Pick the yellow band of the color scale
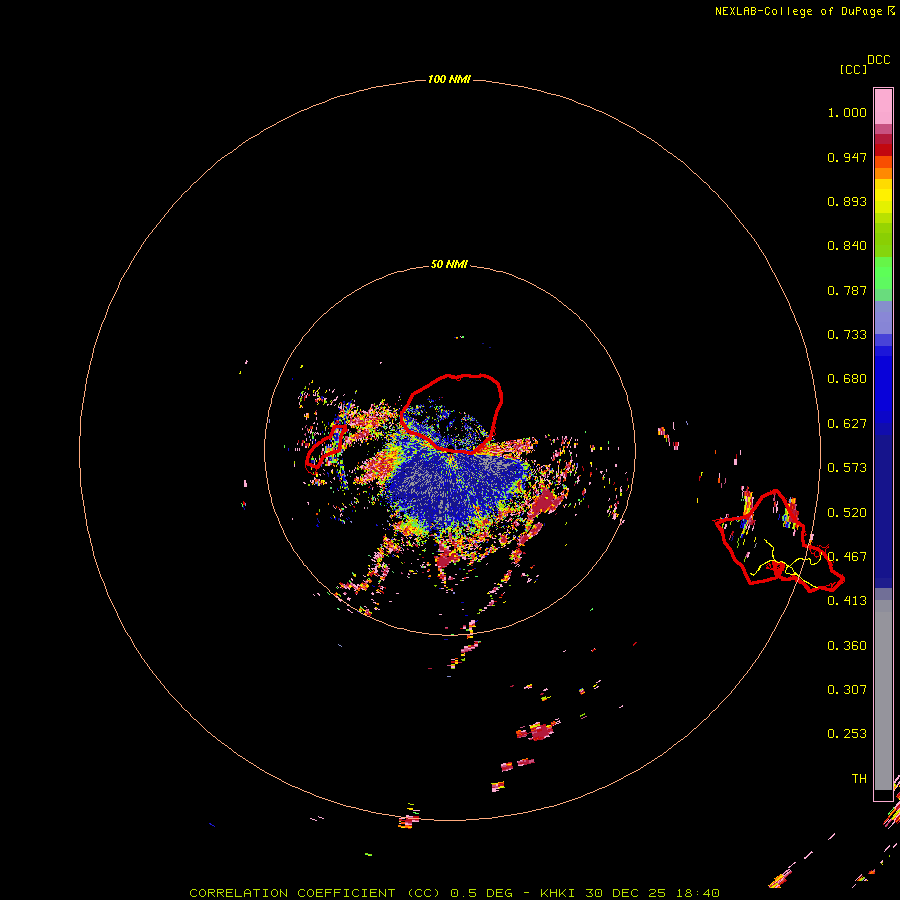900x900 pixels. click(x=883, y=196)
